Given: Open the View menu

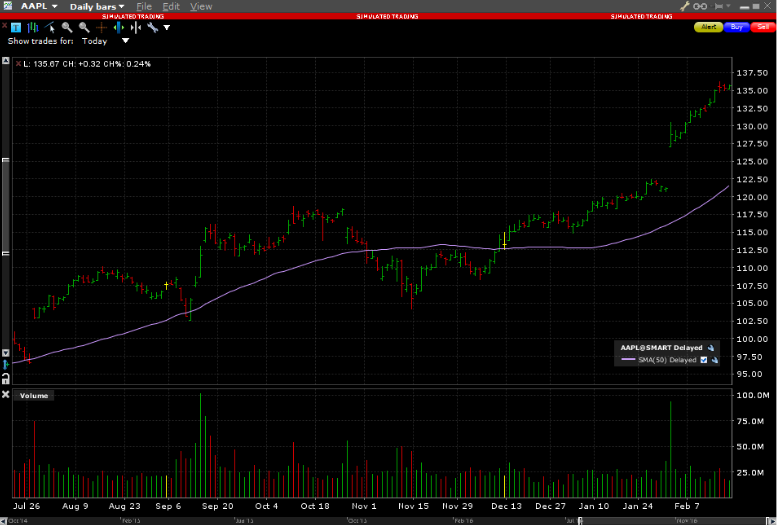Looking at the screenshot, I should [x=201, y=6].
